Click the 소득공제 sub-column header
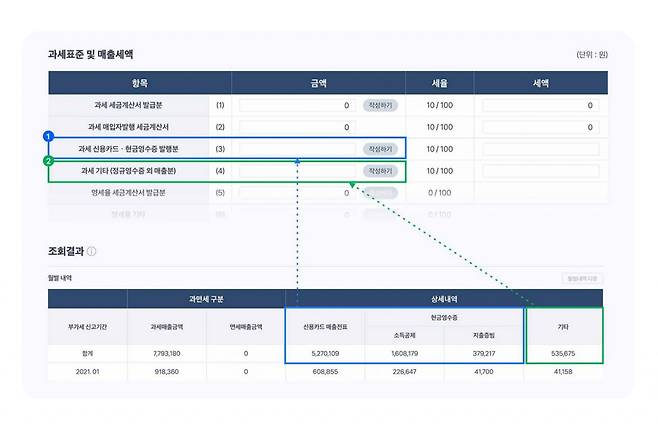This screenshot has height=433, width=658. 405,336
